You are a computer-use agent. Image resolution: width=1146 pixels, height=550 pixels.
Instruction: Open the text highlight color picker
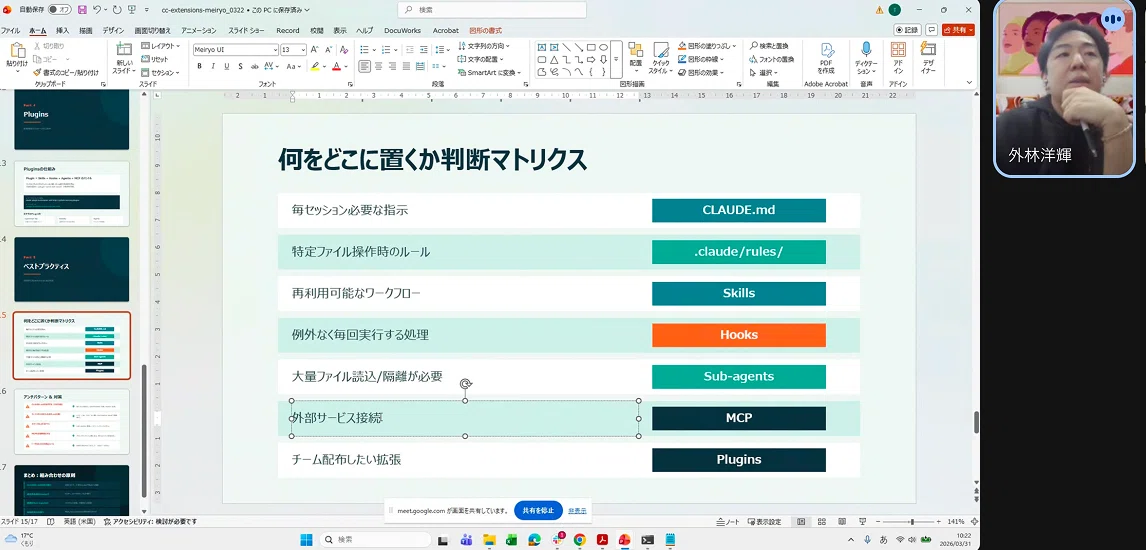tap(325, 66)
